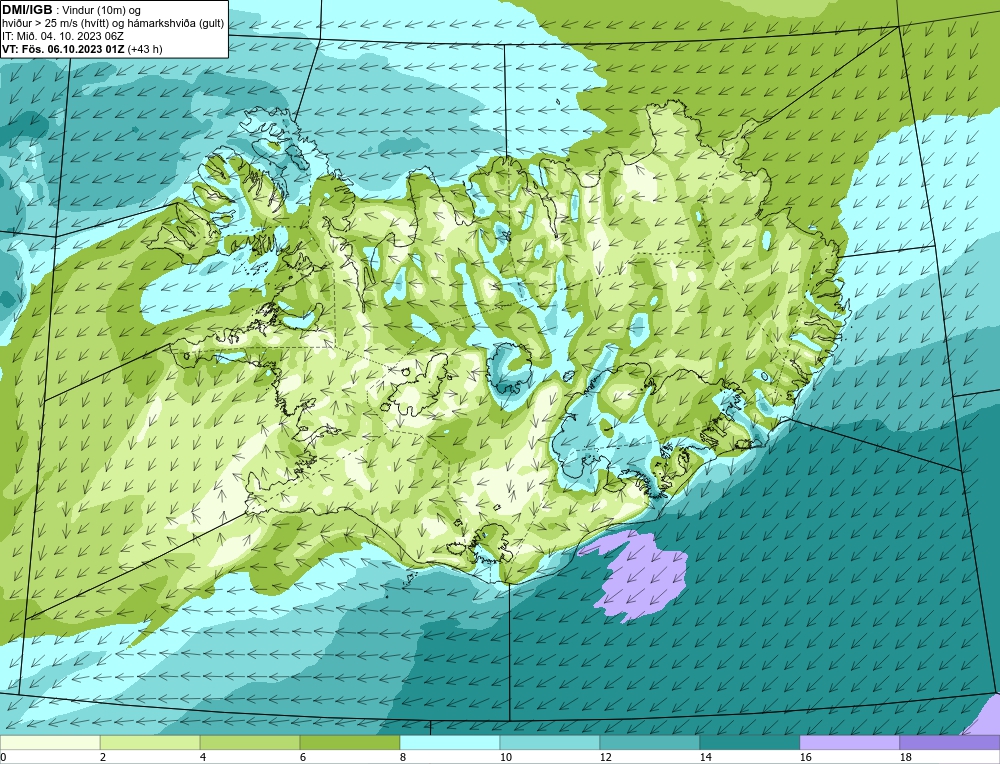Click the dark green 6–8 m/s legend swatch
This screenshot has width=1000, height=764.
350,742
